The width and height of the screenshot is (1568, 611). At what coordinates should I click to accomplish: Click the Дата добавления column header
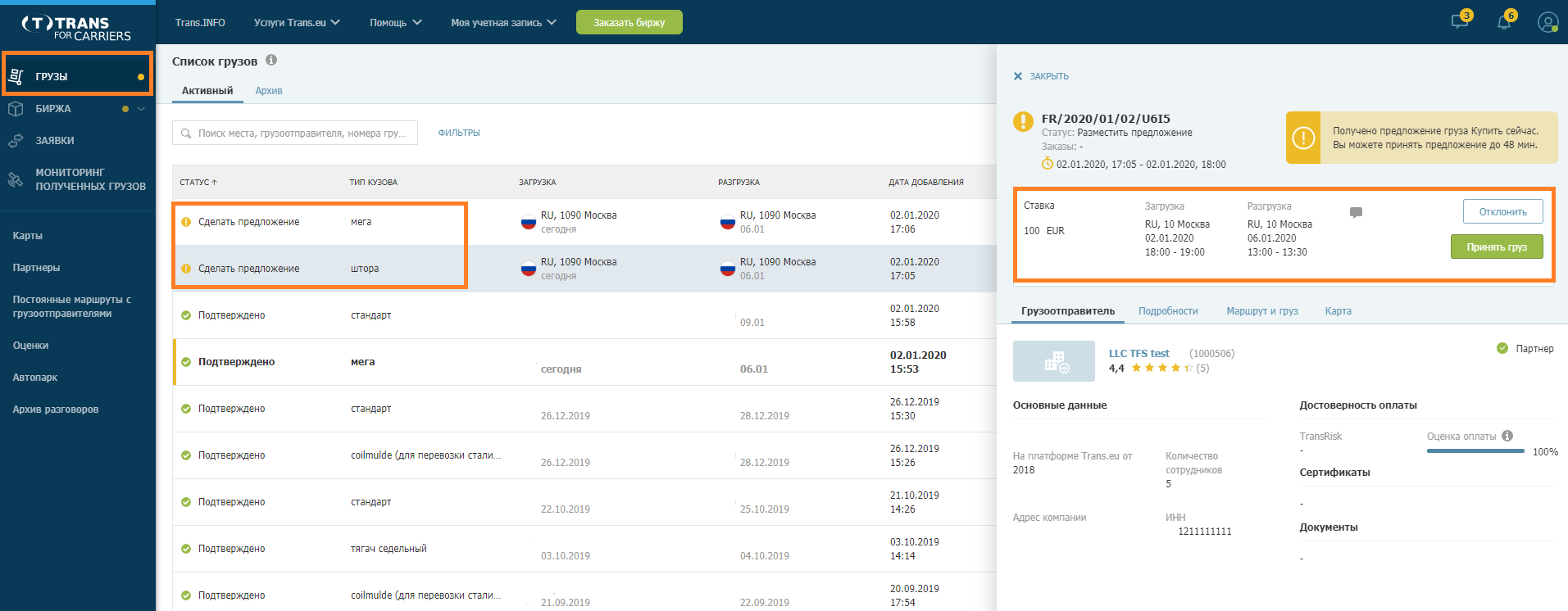pos(926,182)
